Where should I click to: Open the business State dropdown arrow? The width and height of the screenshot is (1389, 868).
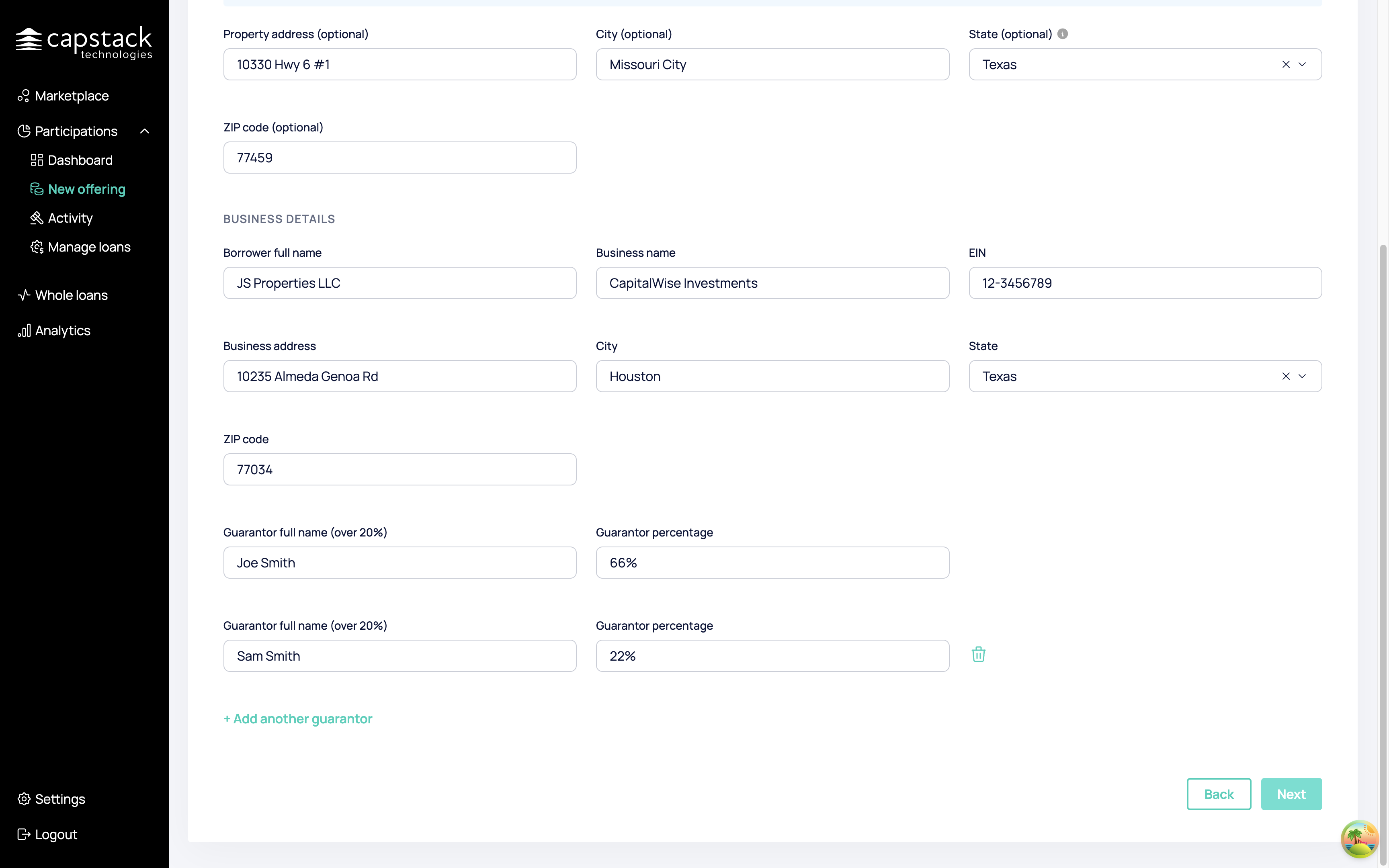click(x=1302, y=376)
